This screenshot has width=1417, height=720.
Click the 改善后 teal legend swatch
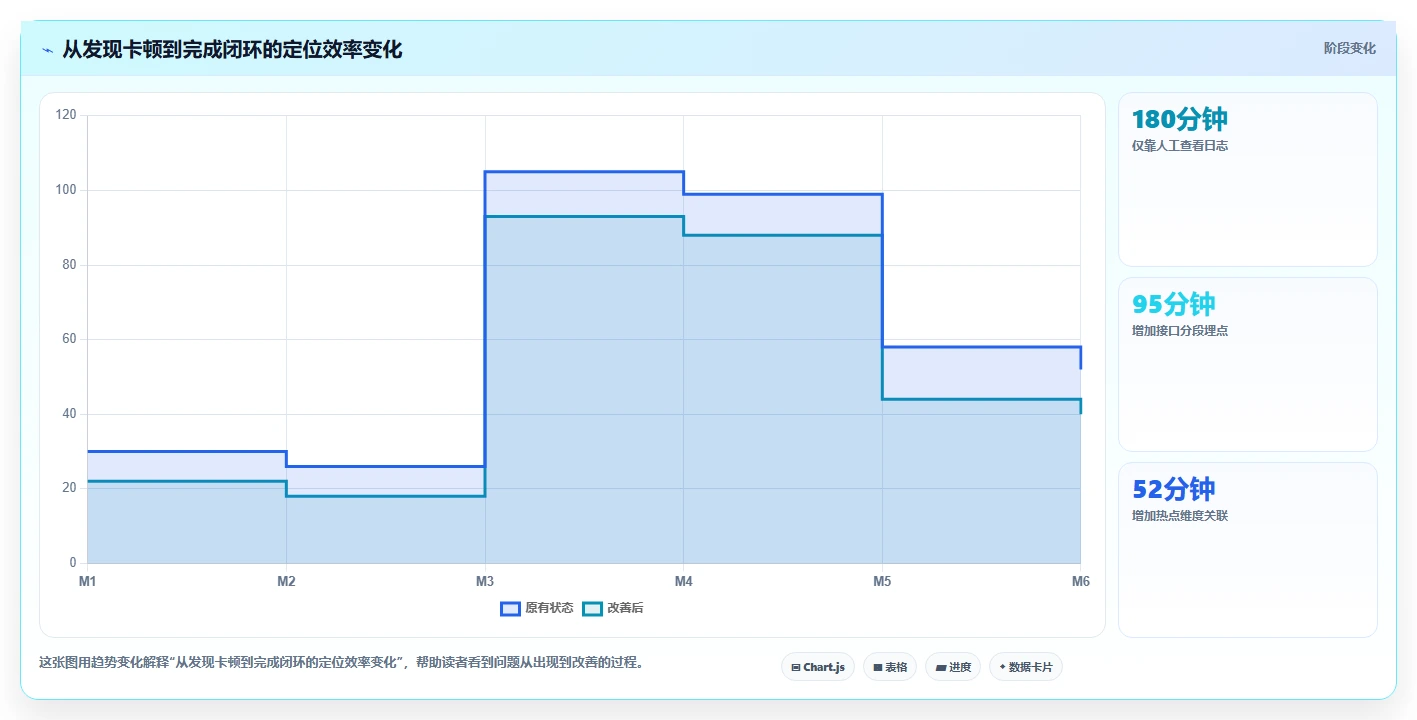click(x=592, y=608)
